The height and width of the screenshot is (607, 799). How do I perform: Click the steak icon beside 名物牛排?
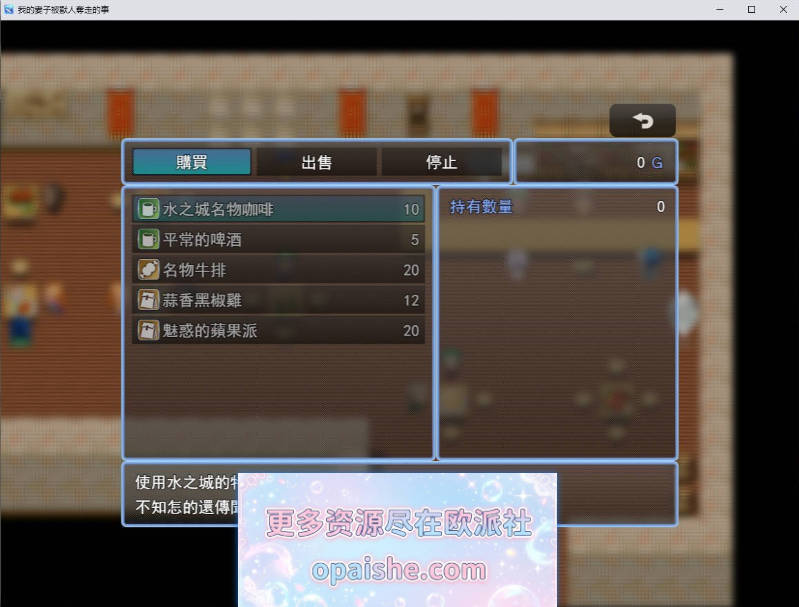tap(148, 270)
